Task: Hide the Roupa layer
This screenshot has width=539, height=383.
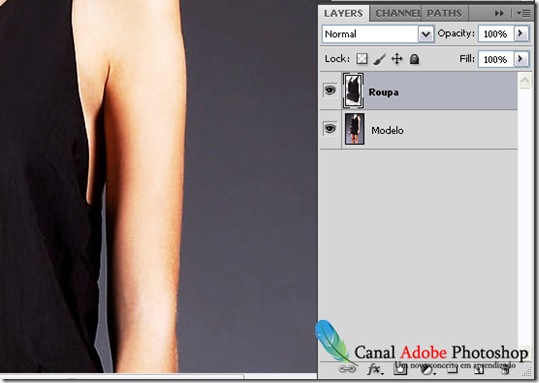Action: pos(330,91)
